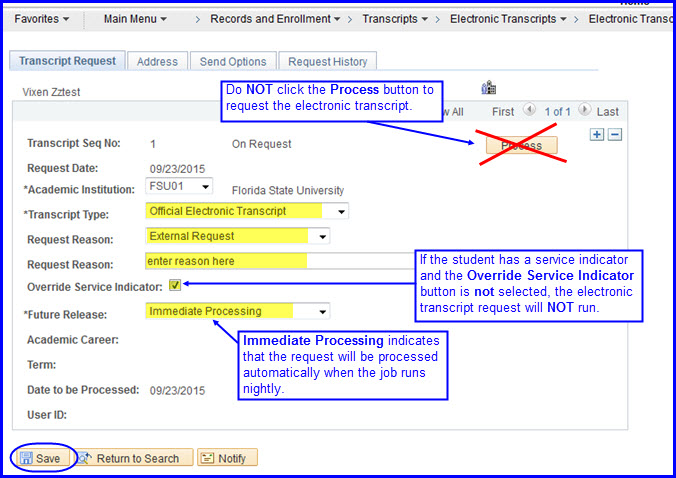Click the student name Vixen Zztest
This screenshot has height=478, width=676.
(51, 92)
